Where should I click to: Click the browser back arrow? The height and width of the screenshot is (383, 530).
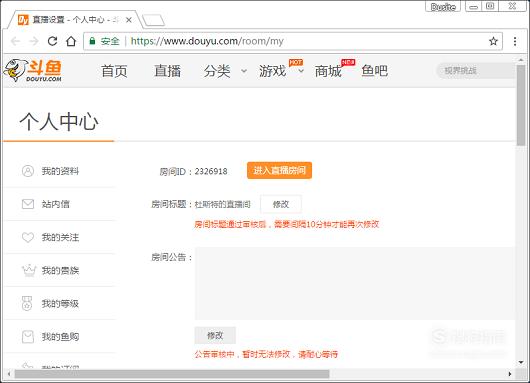tap(15, 41)
